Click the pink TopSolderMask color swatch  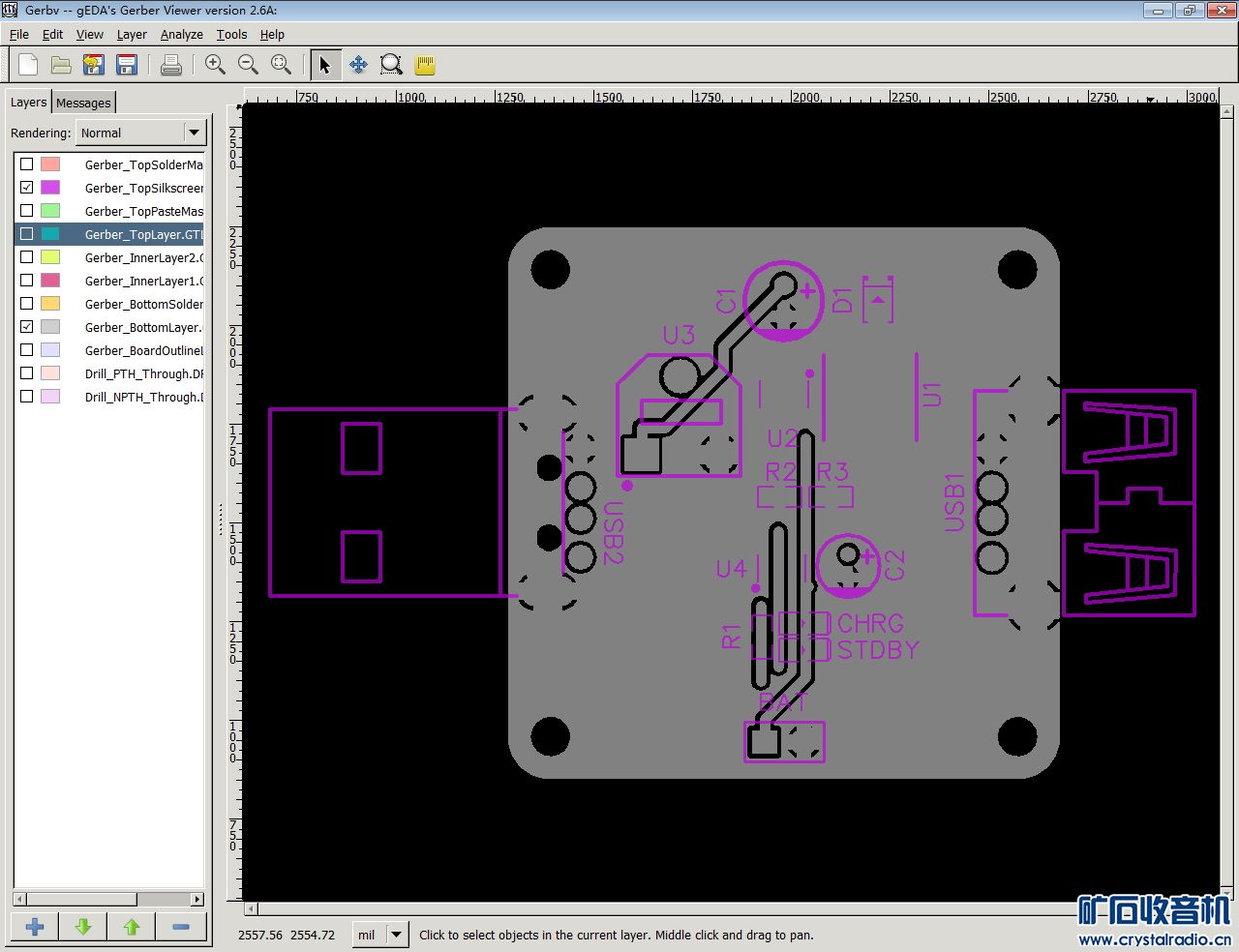click(50, 164)
